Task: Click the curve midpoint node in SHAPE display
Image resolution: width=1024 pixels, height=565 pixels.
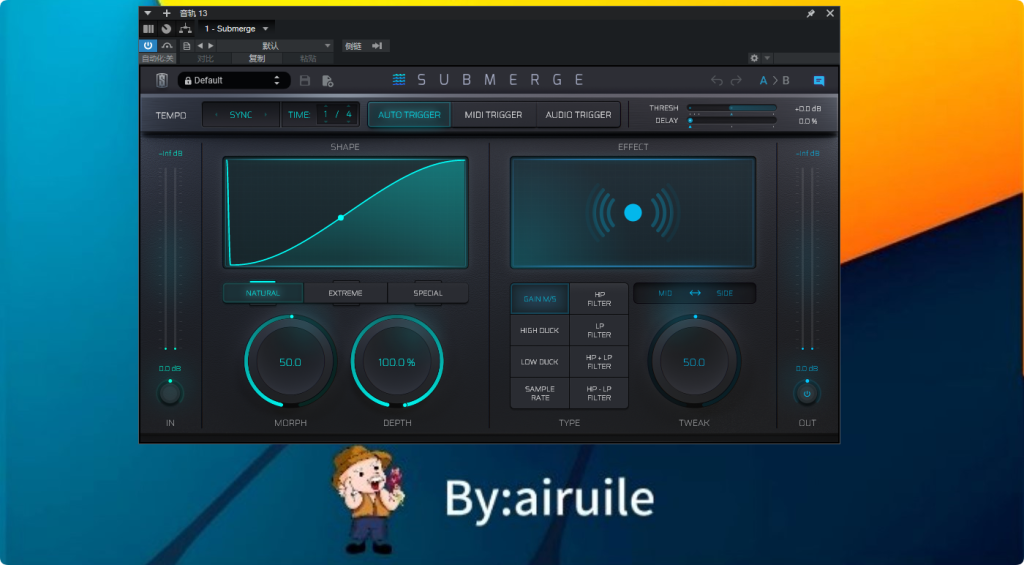Action: [340, 218]
